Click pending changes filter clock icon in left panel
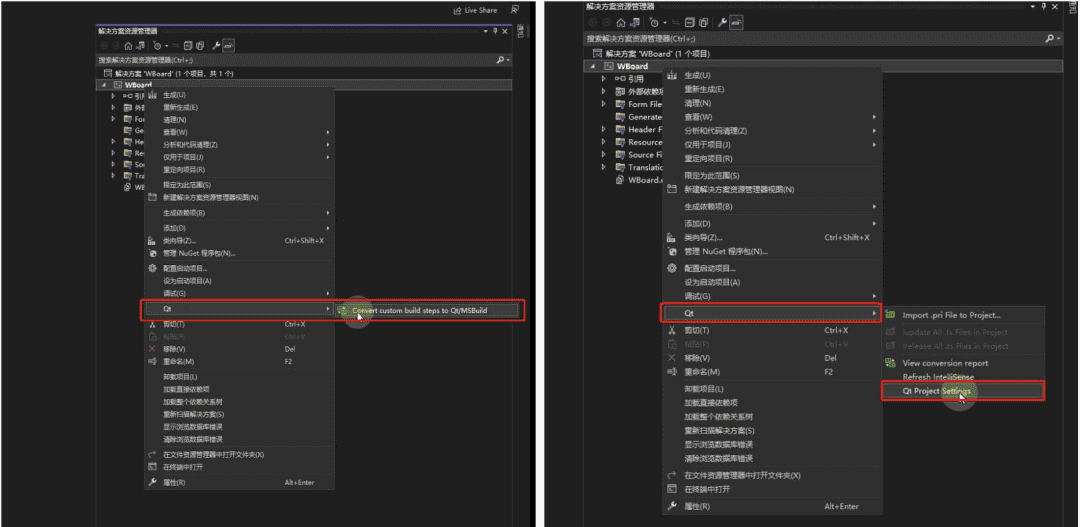 tap(157, 45)
